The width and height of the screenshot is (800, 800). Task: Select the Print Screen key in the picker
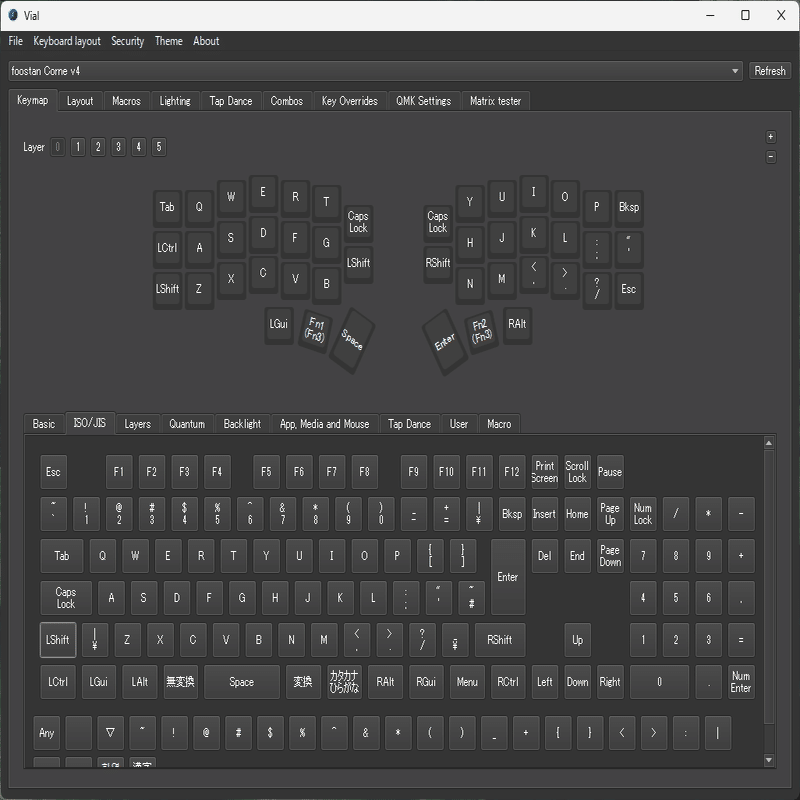(x=543, y=472)
